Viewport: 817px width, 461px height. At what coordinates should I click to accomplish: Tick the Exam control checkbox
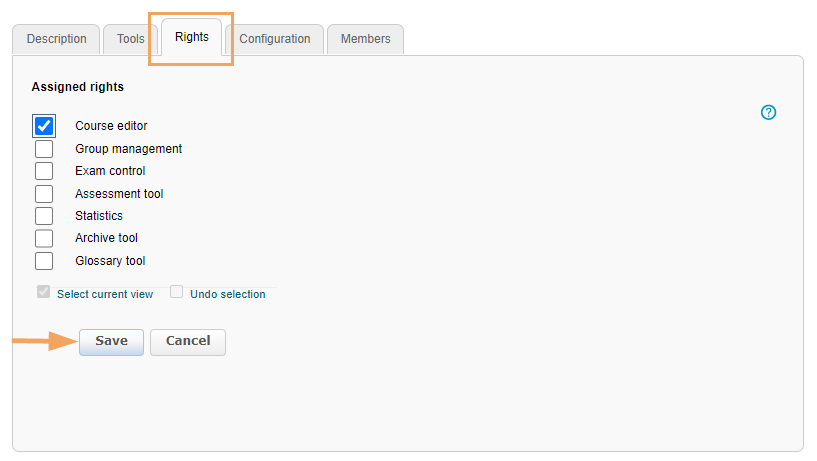click(x=44, y=171)
